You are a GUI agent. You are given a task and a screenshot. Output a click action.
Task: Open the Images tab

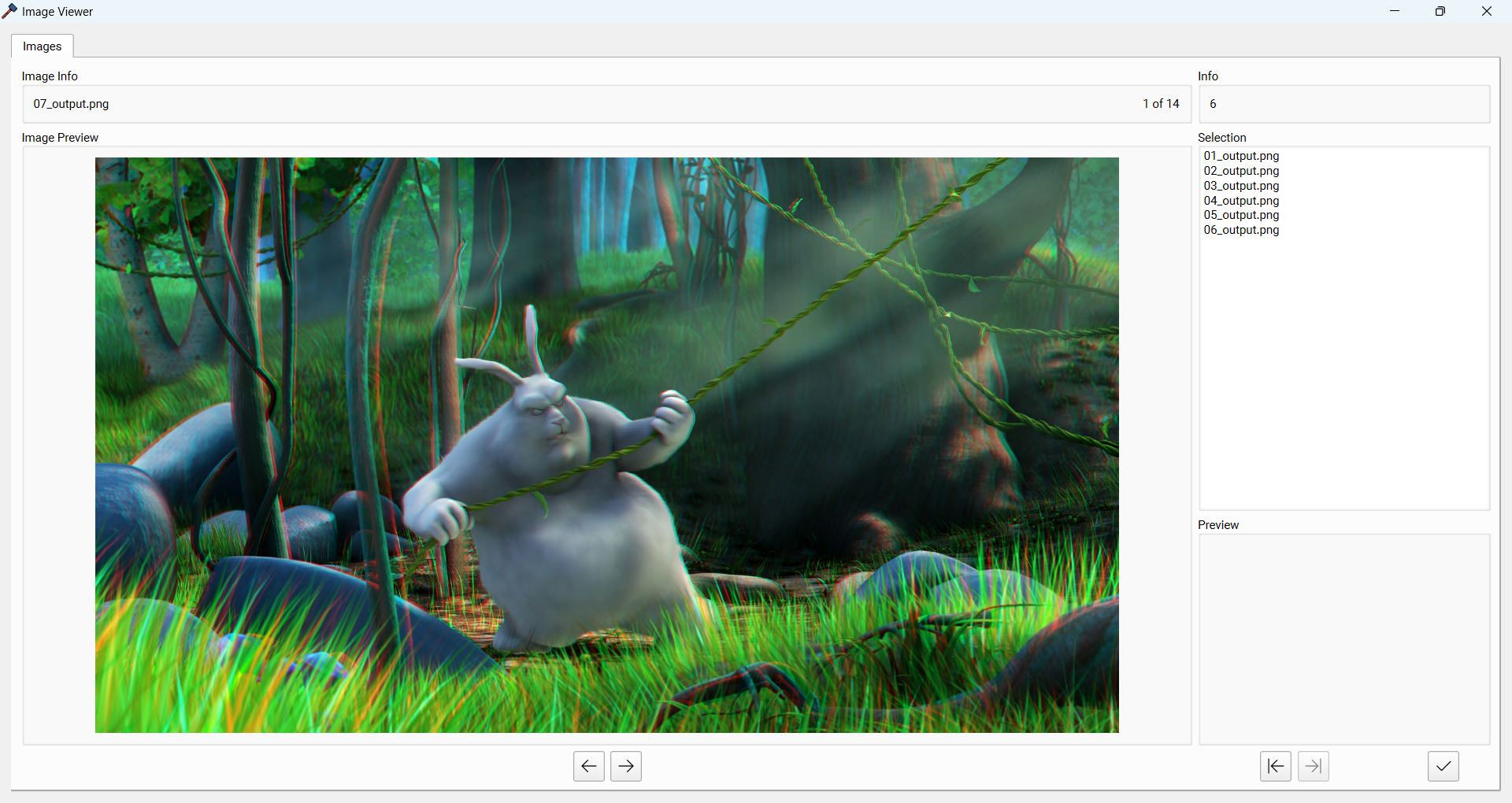coord(43,46)
